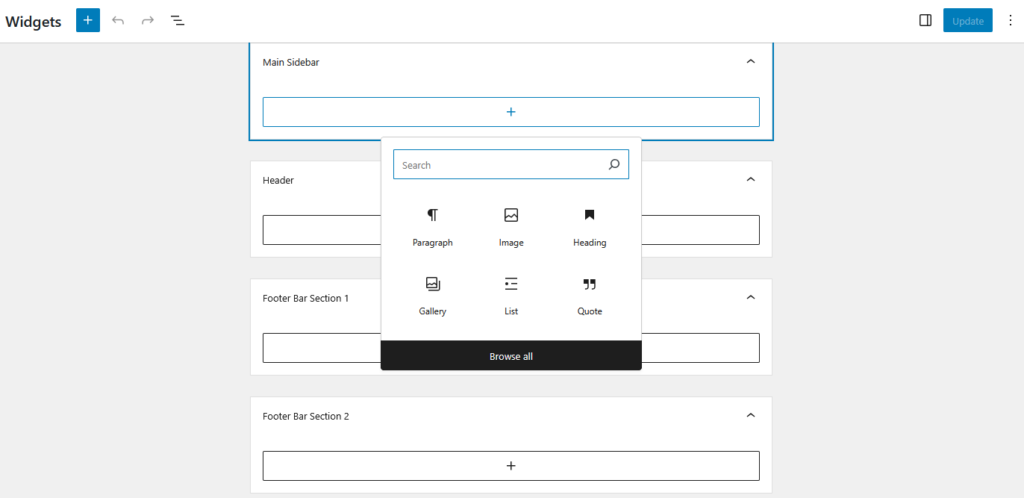Image resolution: width=1024 pixels, height=498 pixels.
Task: Collapse the Footer Bar Section 1 area
Action: point(750,298)
